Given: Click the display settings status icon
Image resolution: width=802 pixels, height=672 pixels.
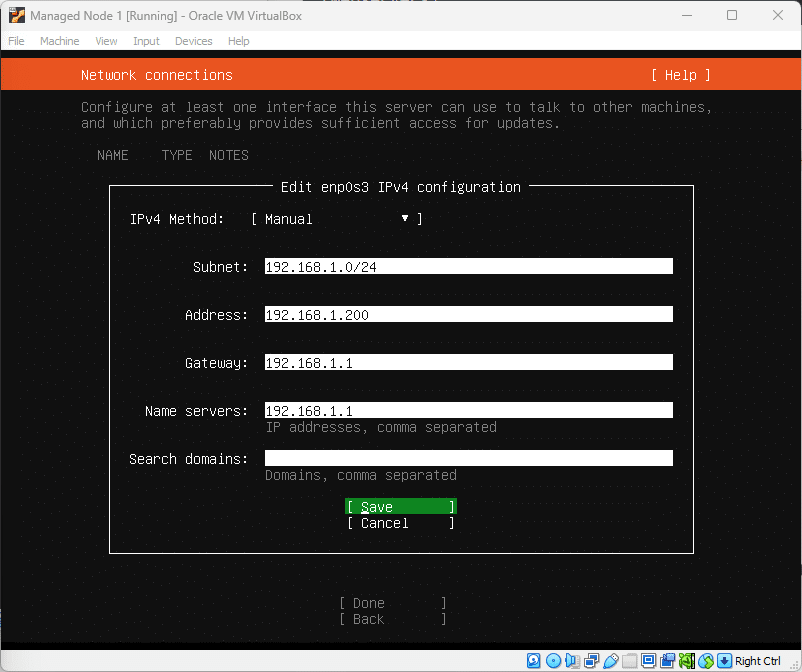Looking at the screenshot, I should tap(648, 661).
